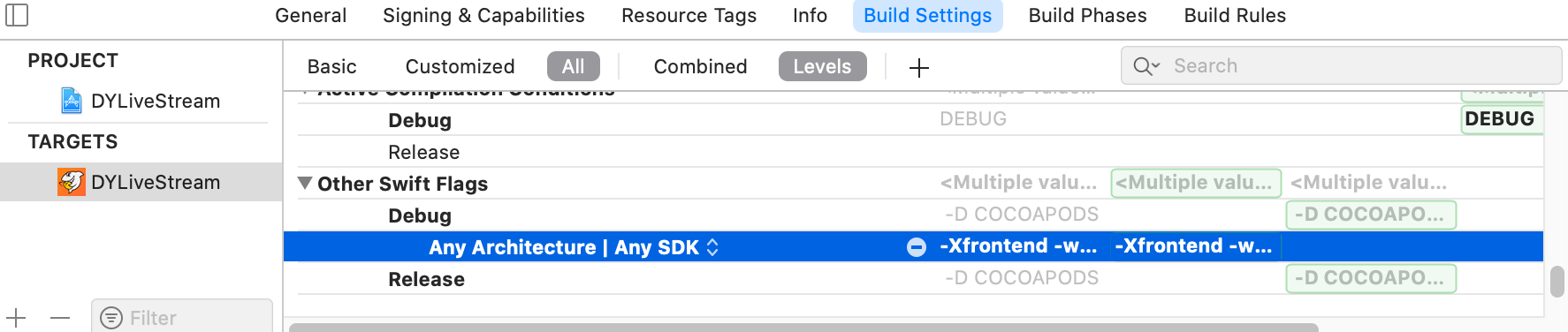Toggle the navigator sidebar panel icon
This screenshot has height=332, width=1568.
pos(17,15)
